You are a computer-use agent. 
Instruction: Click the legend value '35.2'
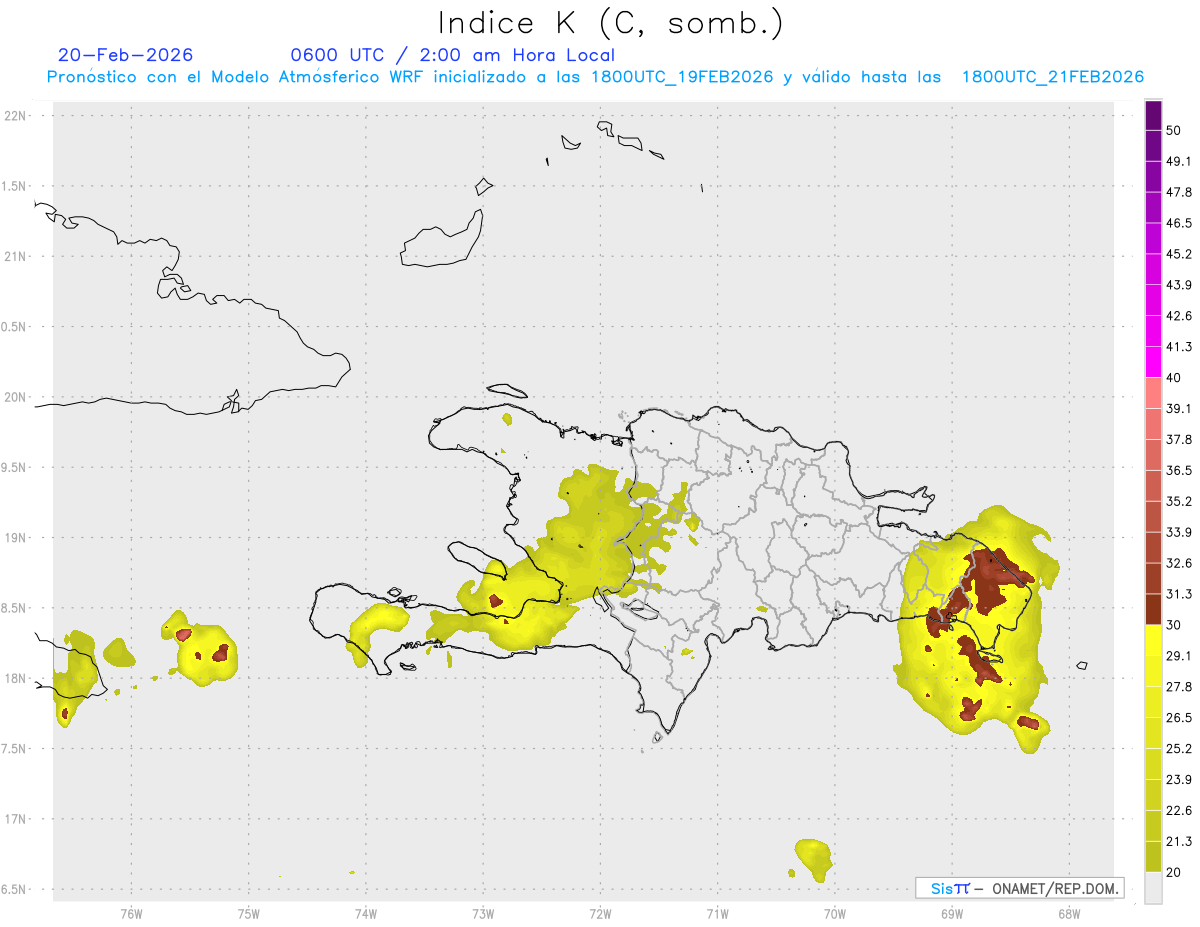(x=1179, y=501)
